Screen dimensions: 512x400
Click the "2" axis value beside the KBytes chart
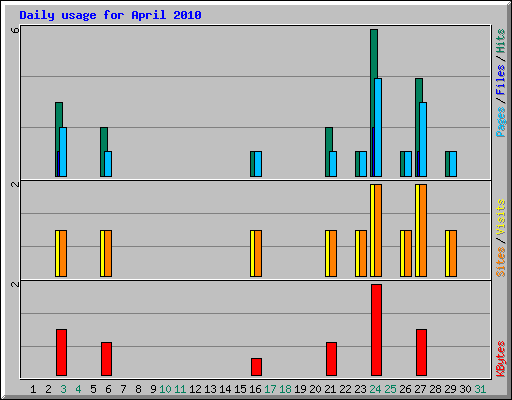15,284
